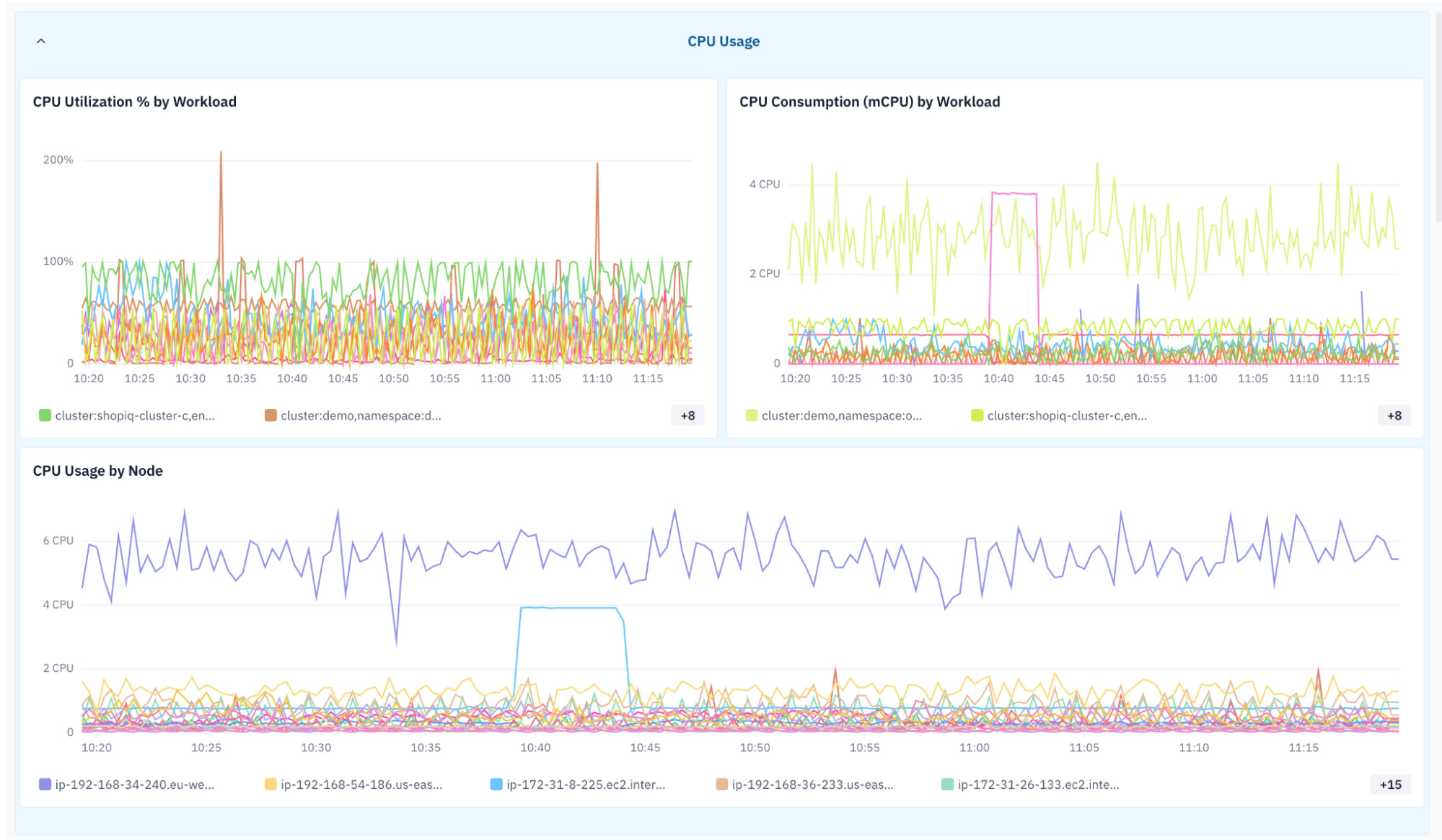Viewport: 1442px width, 840px height.
Task: Click the 2 CPU axis label in Consumption chart
Action: [x=765, y=273]
